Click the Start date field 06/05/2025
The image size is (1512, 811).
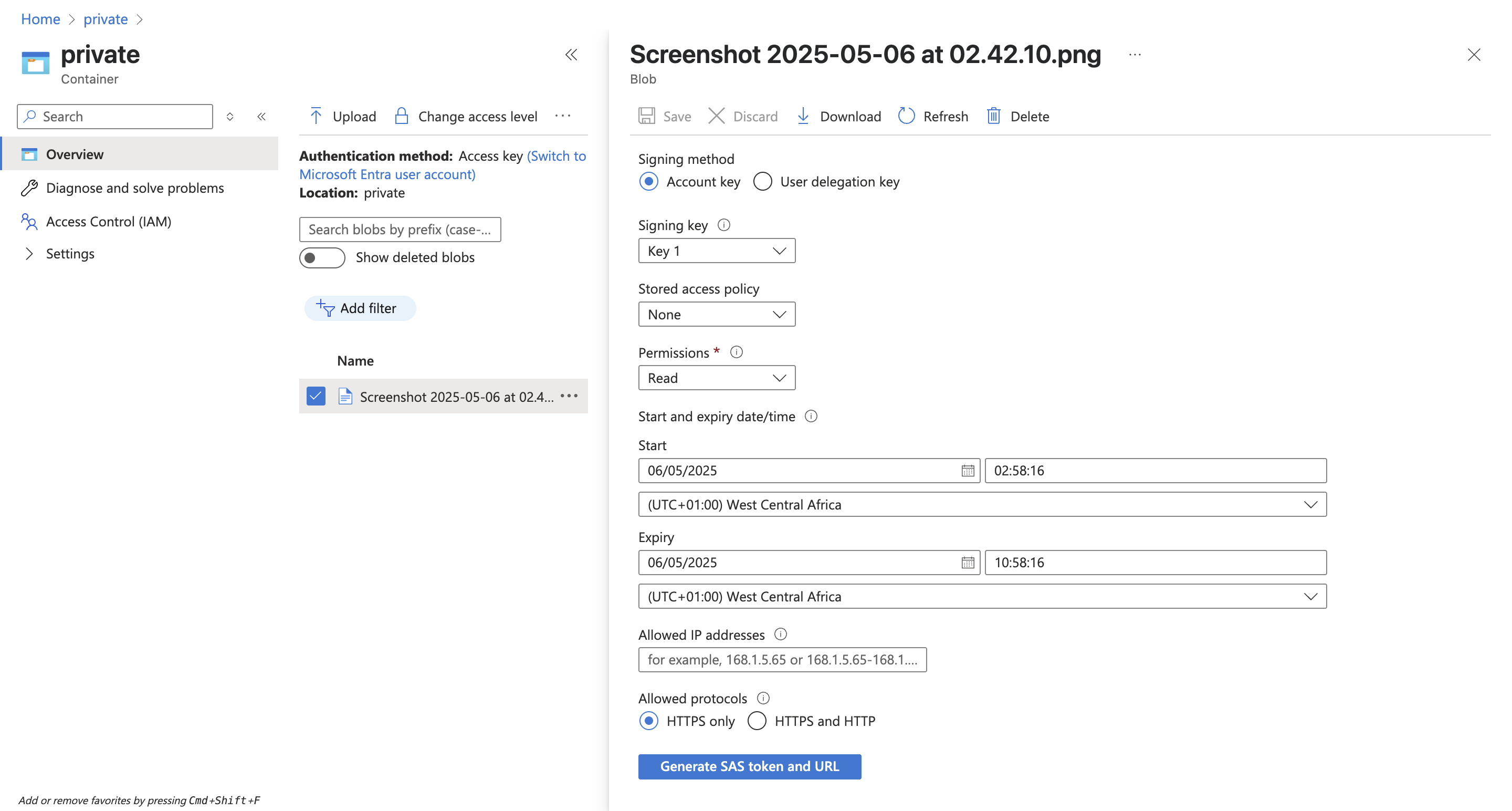[x=809, y=471]
